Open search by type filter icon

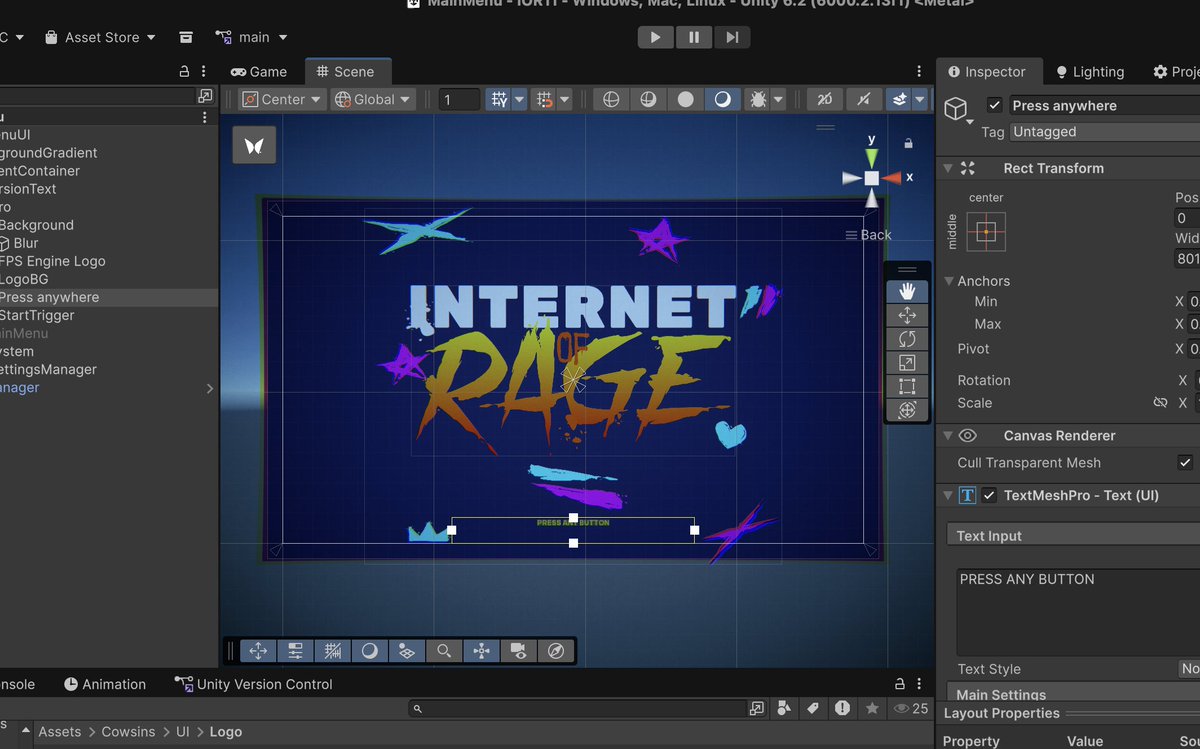[784, 708]
